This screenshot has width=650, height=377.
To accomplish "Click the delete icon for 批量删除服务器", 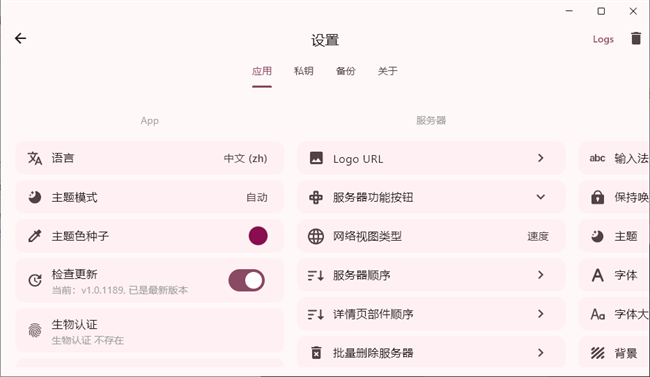I will coord(316,353).
